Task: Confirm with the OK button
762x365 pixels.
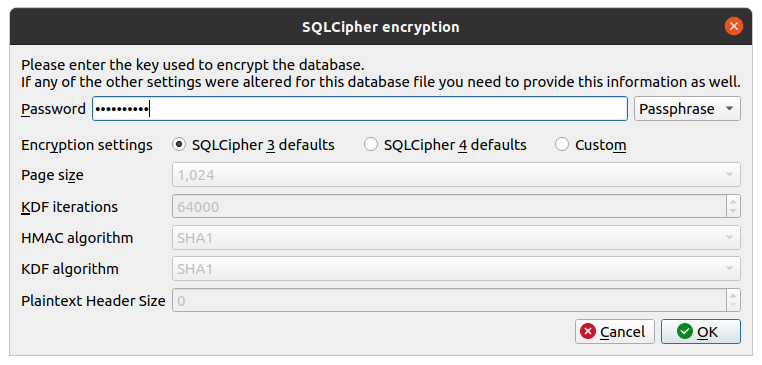Action: (x=701, y=331)
